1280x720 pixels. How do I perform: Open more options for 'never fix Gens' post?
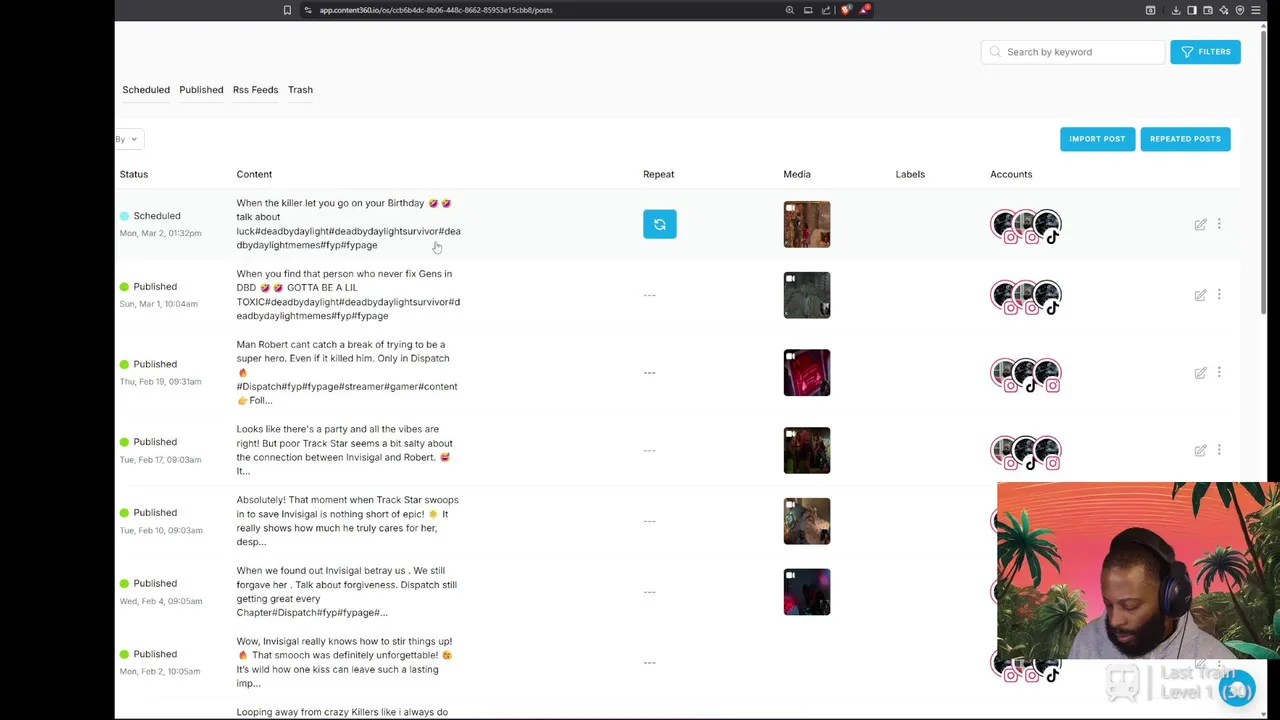(x=1219, y=295)
